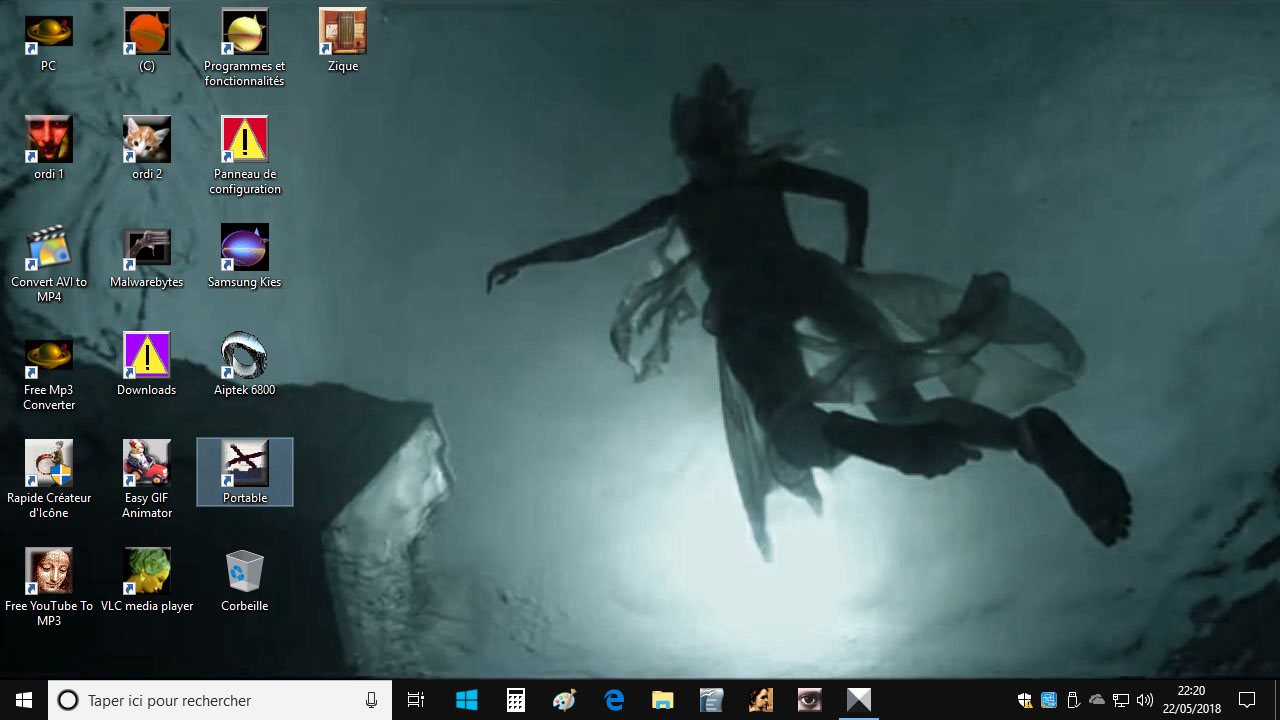Open the volume speaker tray icon

pos(1145,700)
